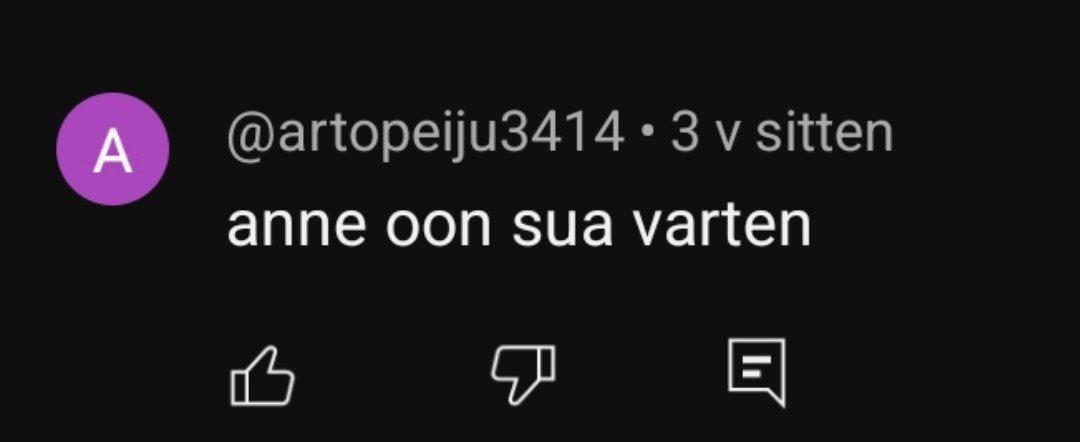Screen dimensions: 1080x442
Task: Click the '3 v sitten' timestamp link
Action: pyautogui.click(x=782, y=133)
